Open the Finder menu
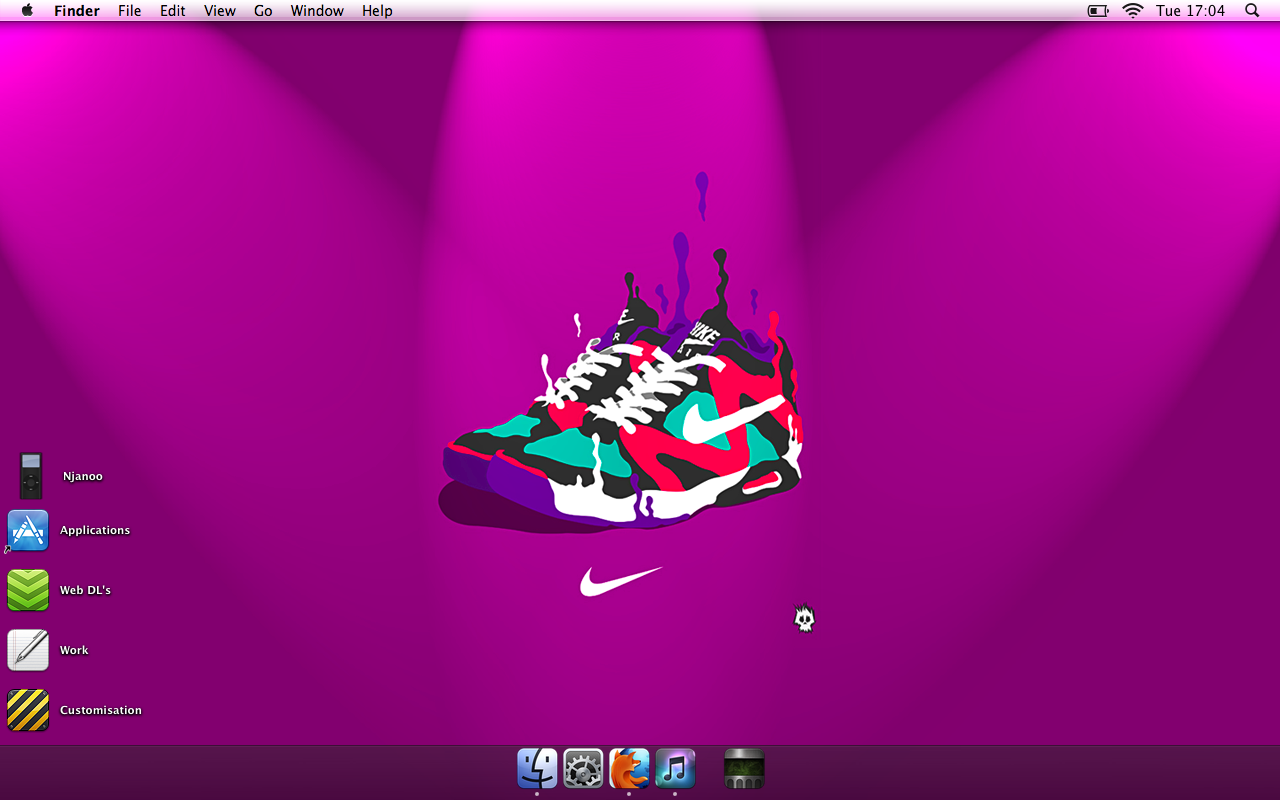This screenshot has height=800, width=1280. 77,11
